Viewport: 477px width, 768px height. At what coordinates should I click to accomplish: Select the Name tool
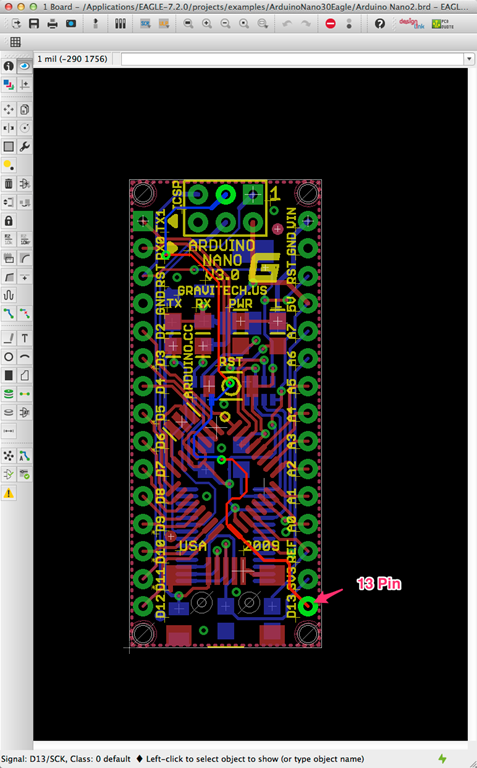click(9, 240)
